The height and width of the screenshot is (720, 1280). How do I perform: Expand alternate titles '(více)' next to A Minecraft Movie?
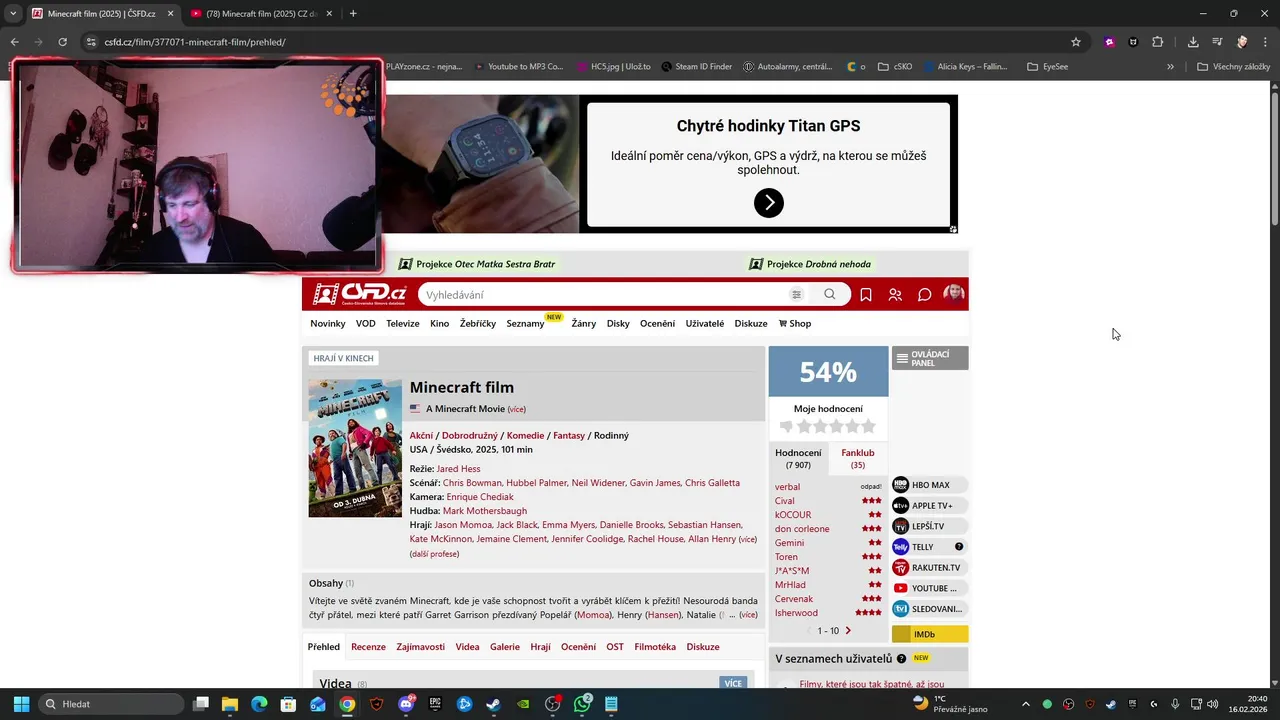coord(516,409)
